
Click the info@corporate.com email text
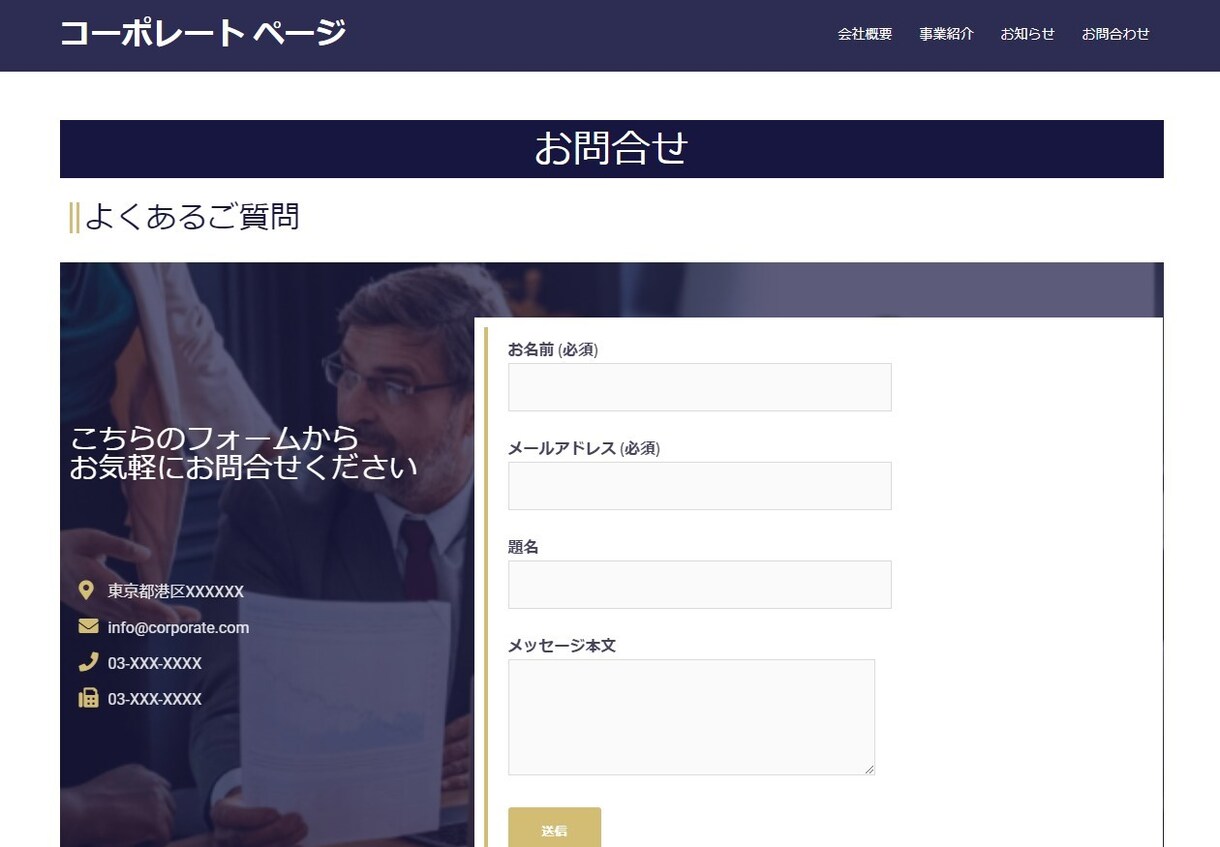pyautogui.click(x=179, y=627)
